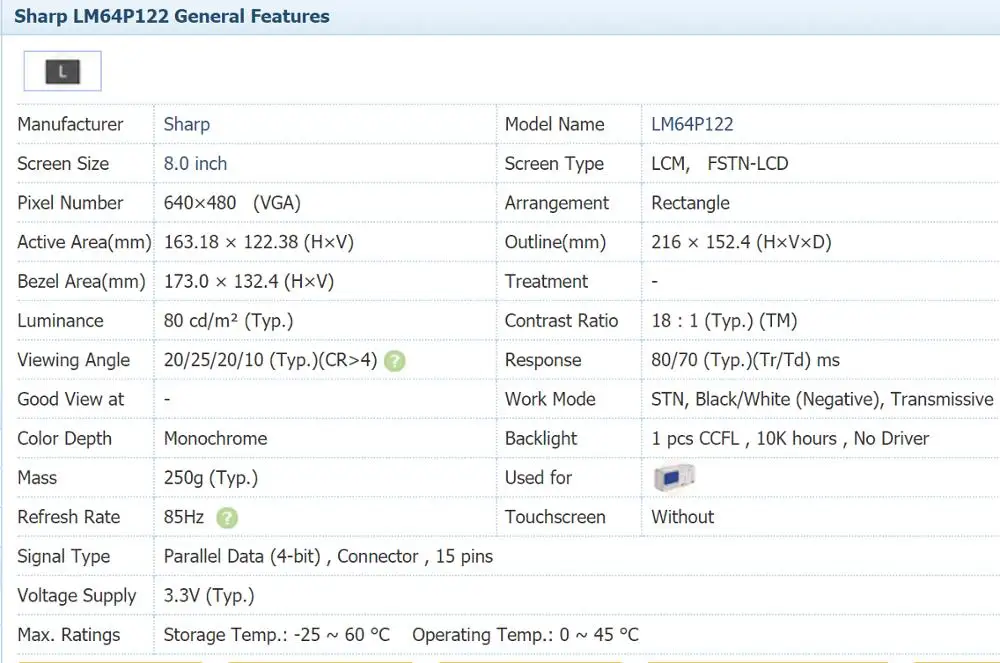Select the Storage Temp. -25 ~ 60 °C text
Viewport: 1000px width, 663px height.
pyautogui.click(x=276, y=635)
